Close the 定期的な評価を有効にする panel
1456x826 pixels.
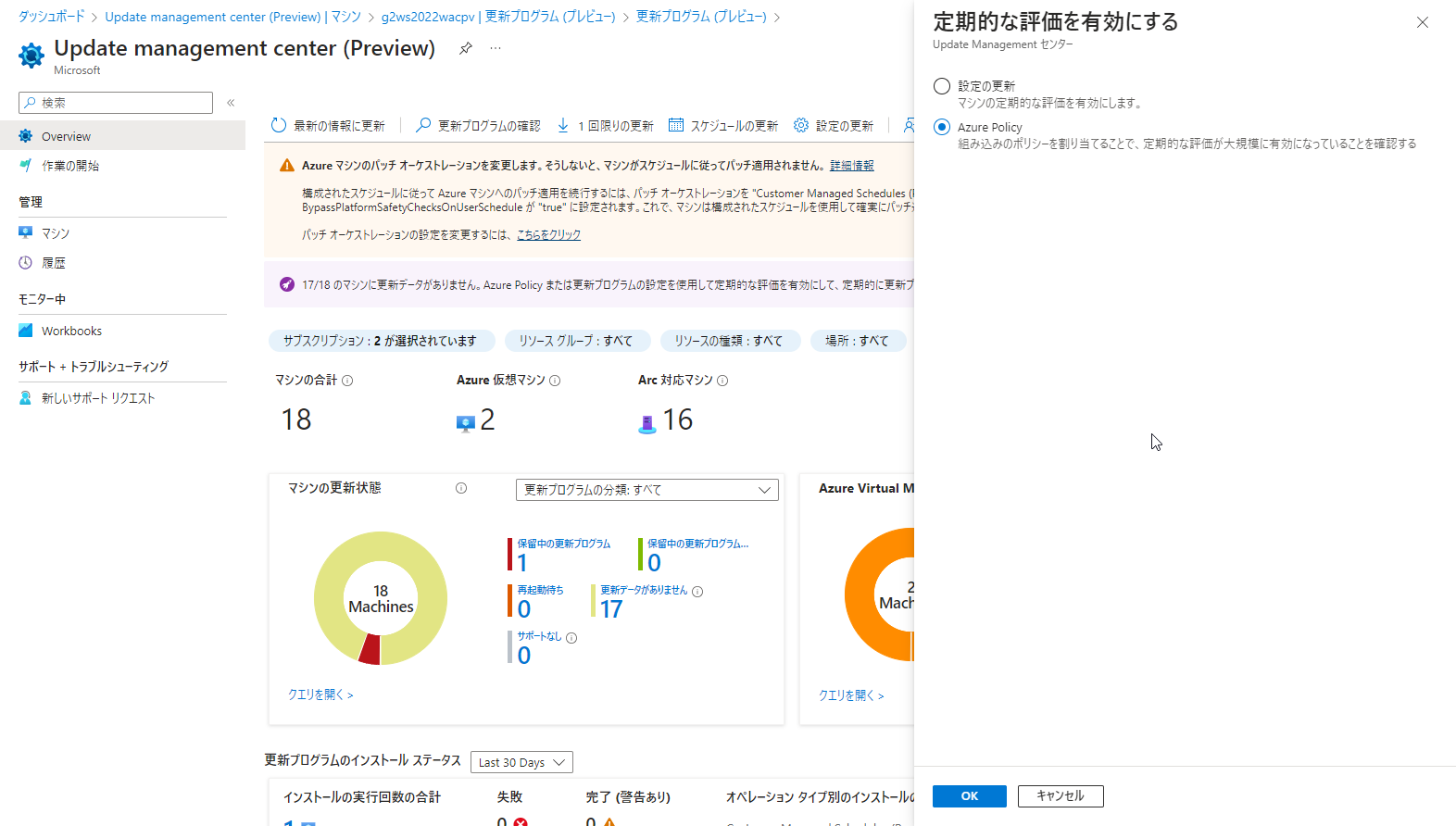(x=1422, y=22)
